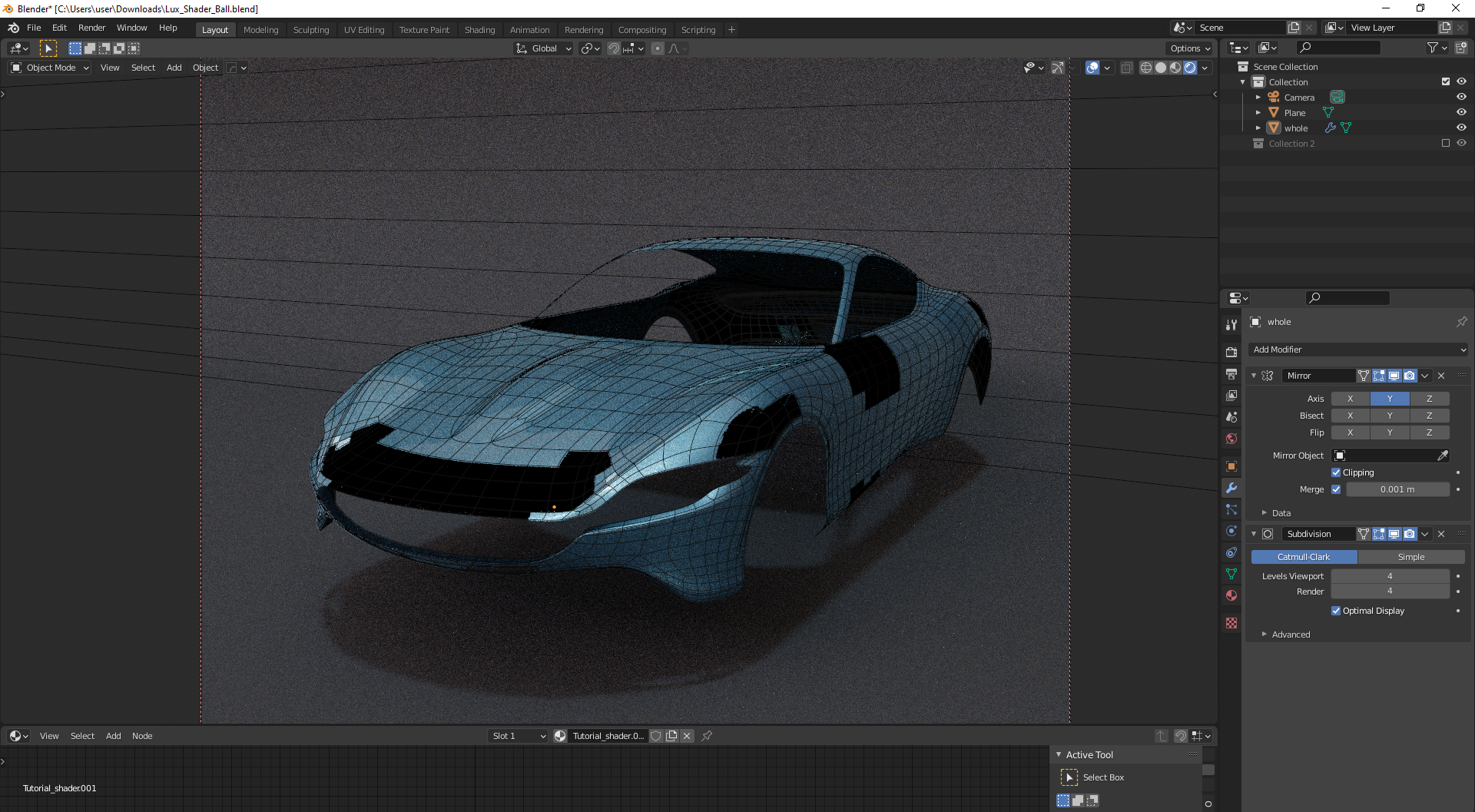This screenshot has height=812, width=1475.
Task: Click the Levels Viewport value field
Action: [1389, 576]
